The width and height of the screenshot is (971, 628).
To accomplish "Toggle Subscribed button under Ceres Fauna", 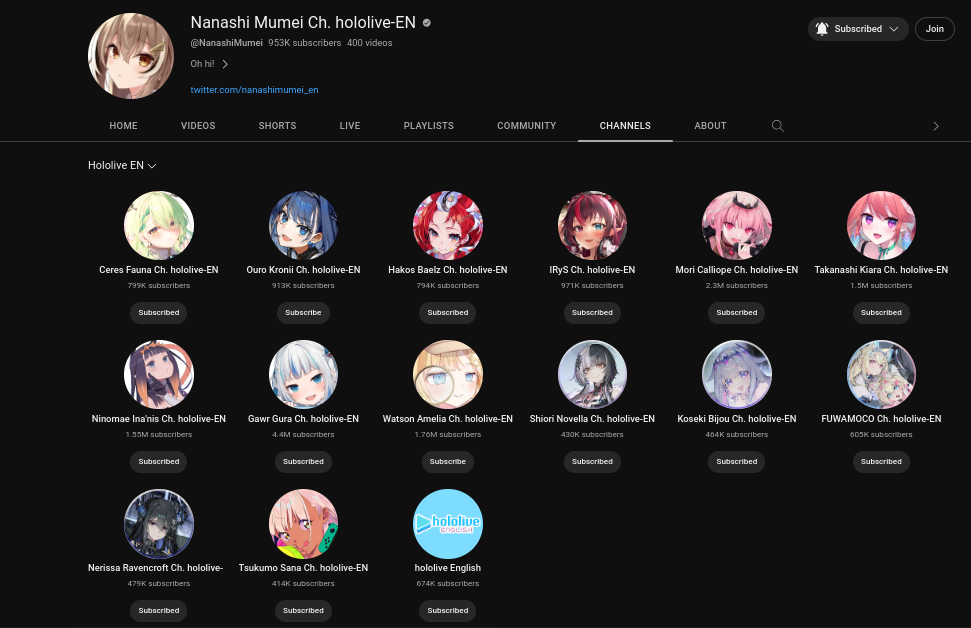I will tap(159, 313).
